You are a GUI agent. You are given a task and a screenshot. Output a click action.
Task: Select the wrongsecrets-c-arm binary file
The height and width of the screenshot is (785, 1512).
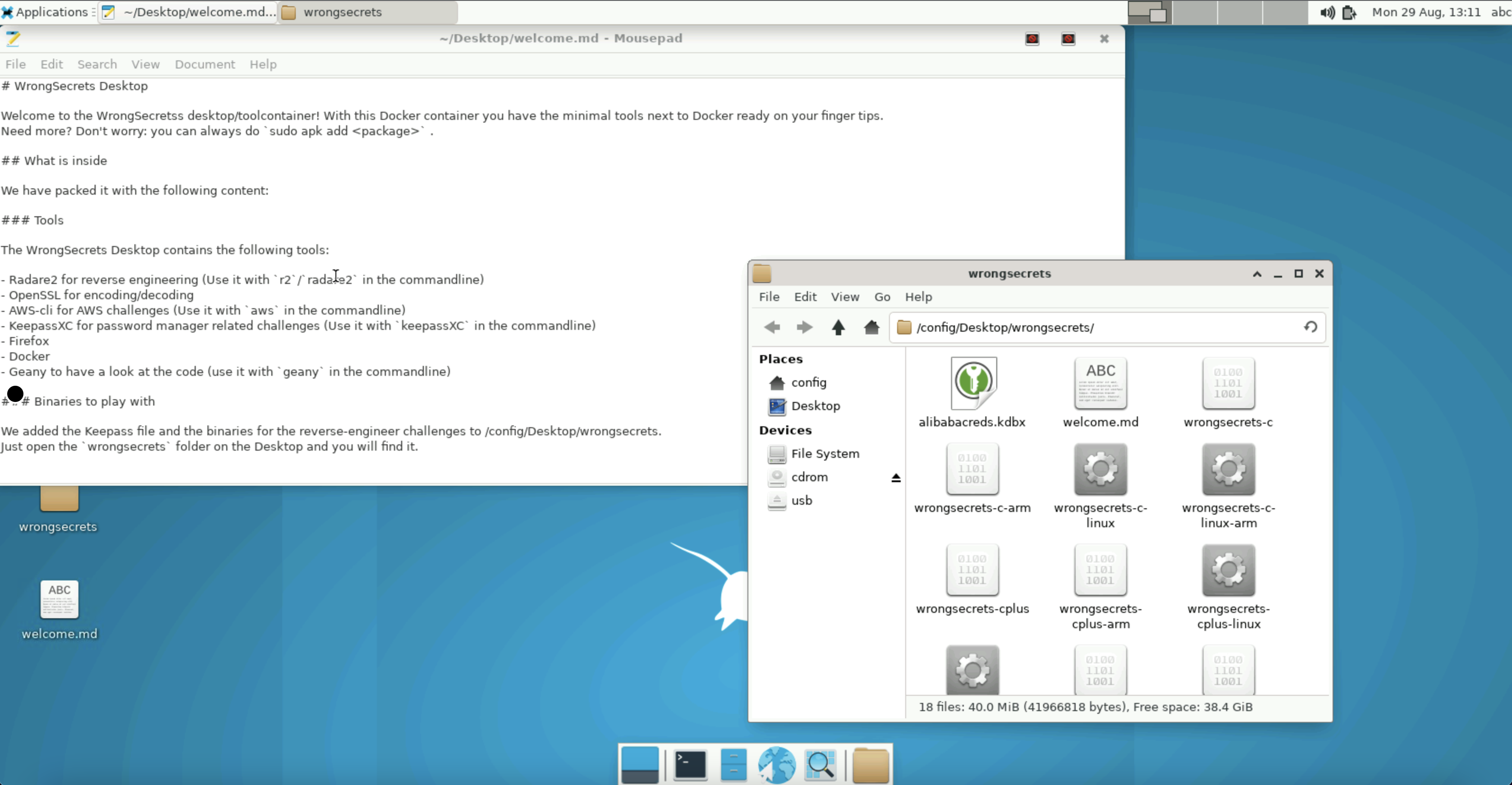[972, 478]
